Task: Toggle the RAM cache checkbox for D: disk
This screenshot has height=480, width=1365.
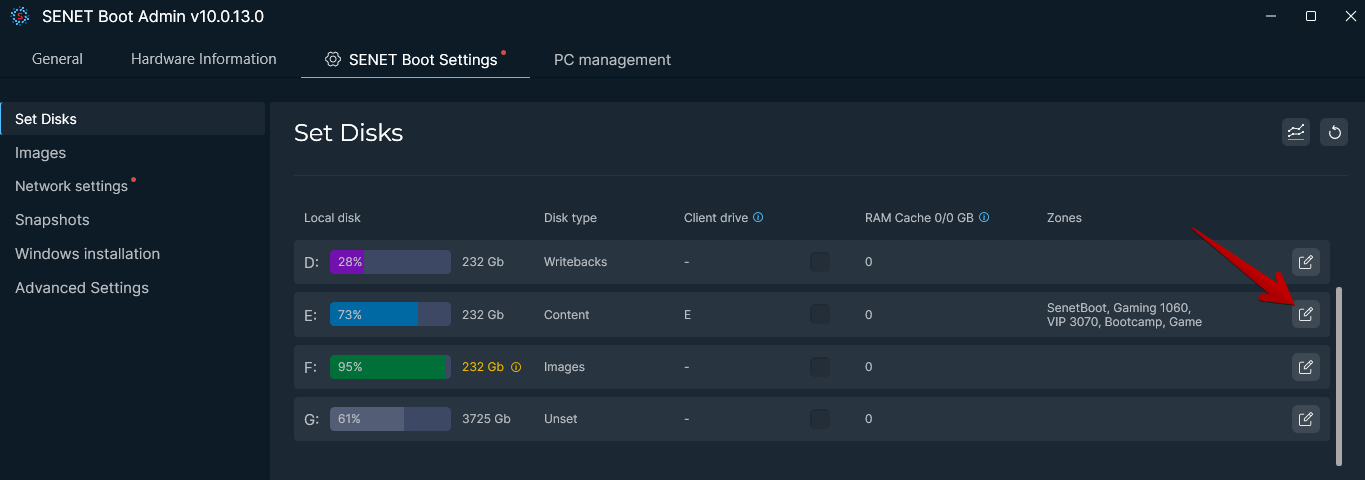Action: pyautogui.click(x=819, y=262)
